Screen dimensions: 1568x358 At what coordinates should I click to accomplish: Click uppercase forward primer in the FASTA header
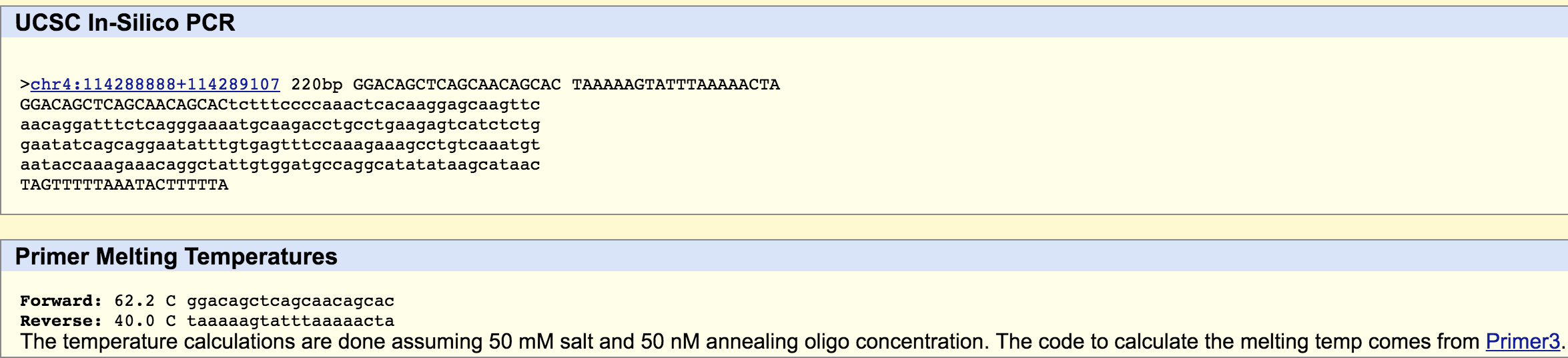pyautogui.click(x=457, y=85)
